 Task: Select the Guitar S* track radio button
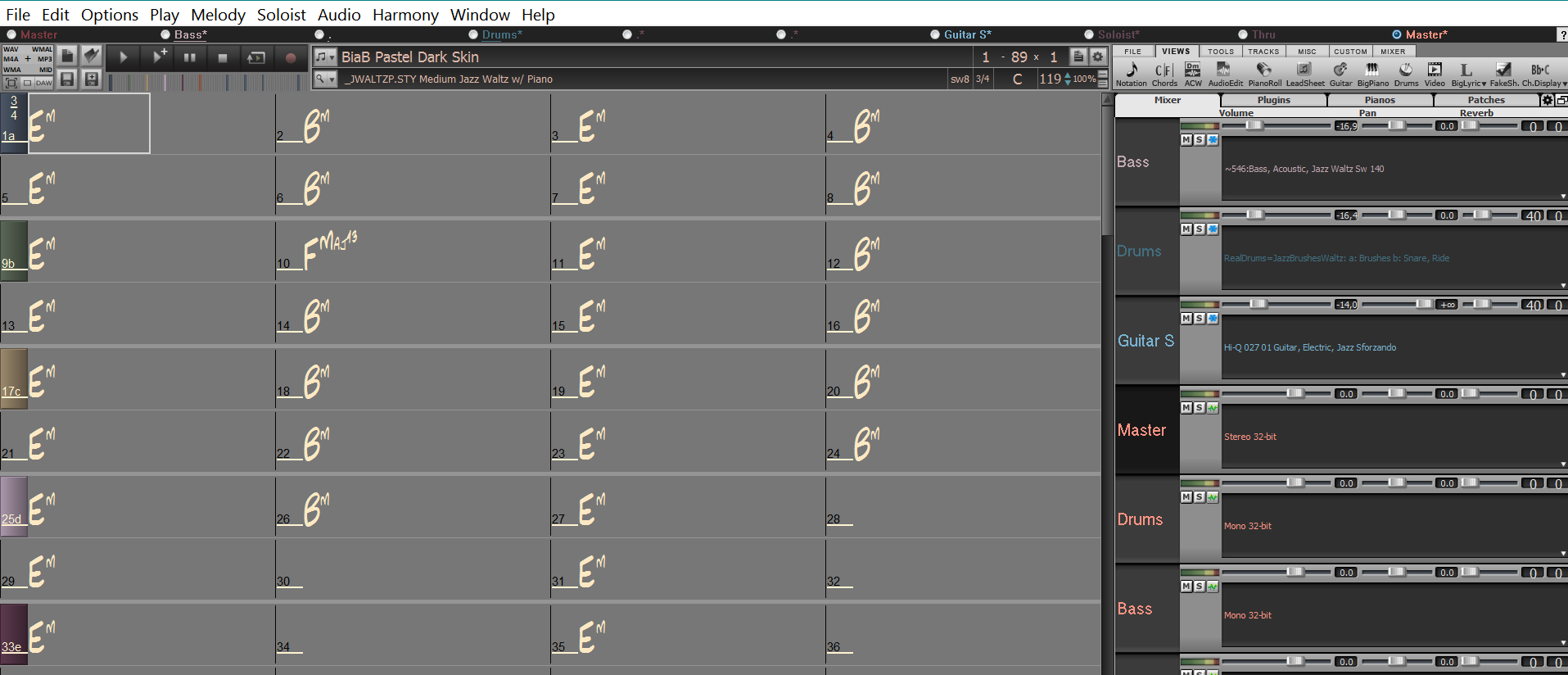[x=935, y=34]
